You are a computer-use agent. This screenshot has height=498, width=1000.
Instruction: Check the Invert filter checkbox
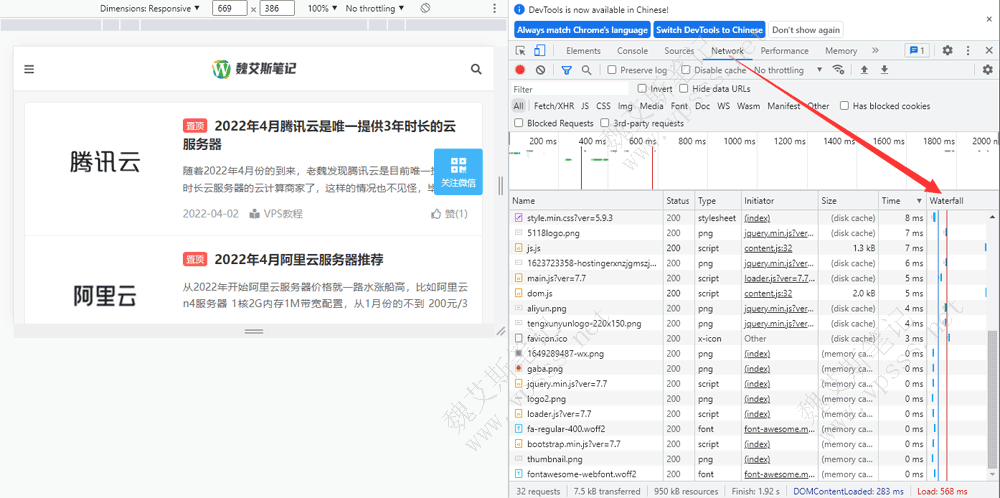(642, 89)
